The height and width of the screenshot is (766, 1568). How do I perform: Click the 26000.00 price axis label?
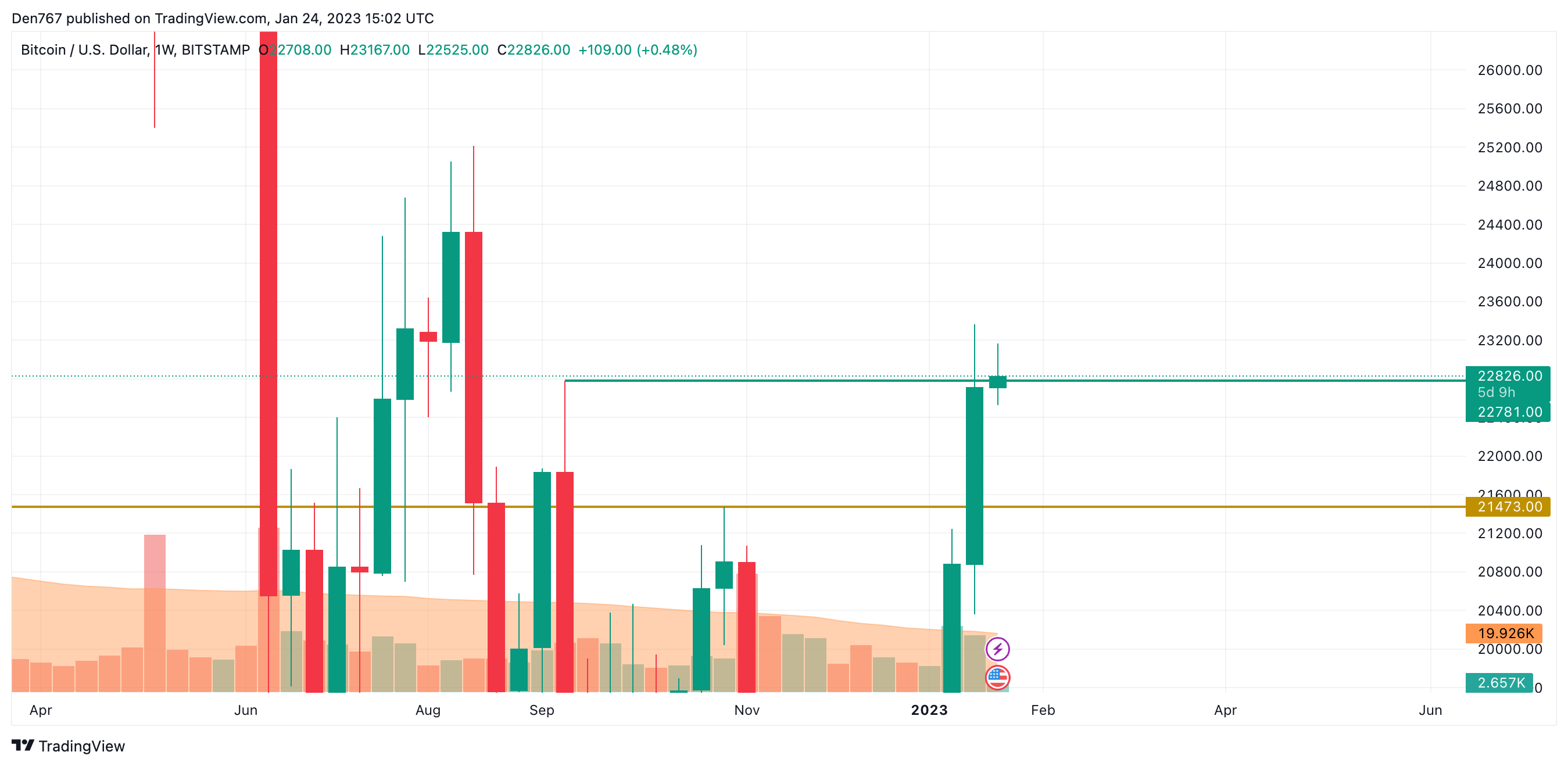point(1509,70)
